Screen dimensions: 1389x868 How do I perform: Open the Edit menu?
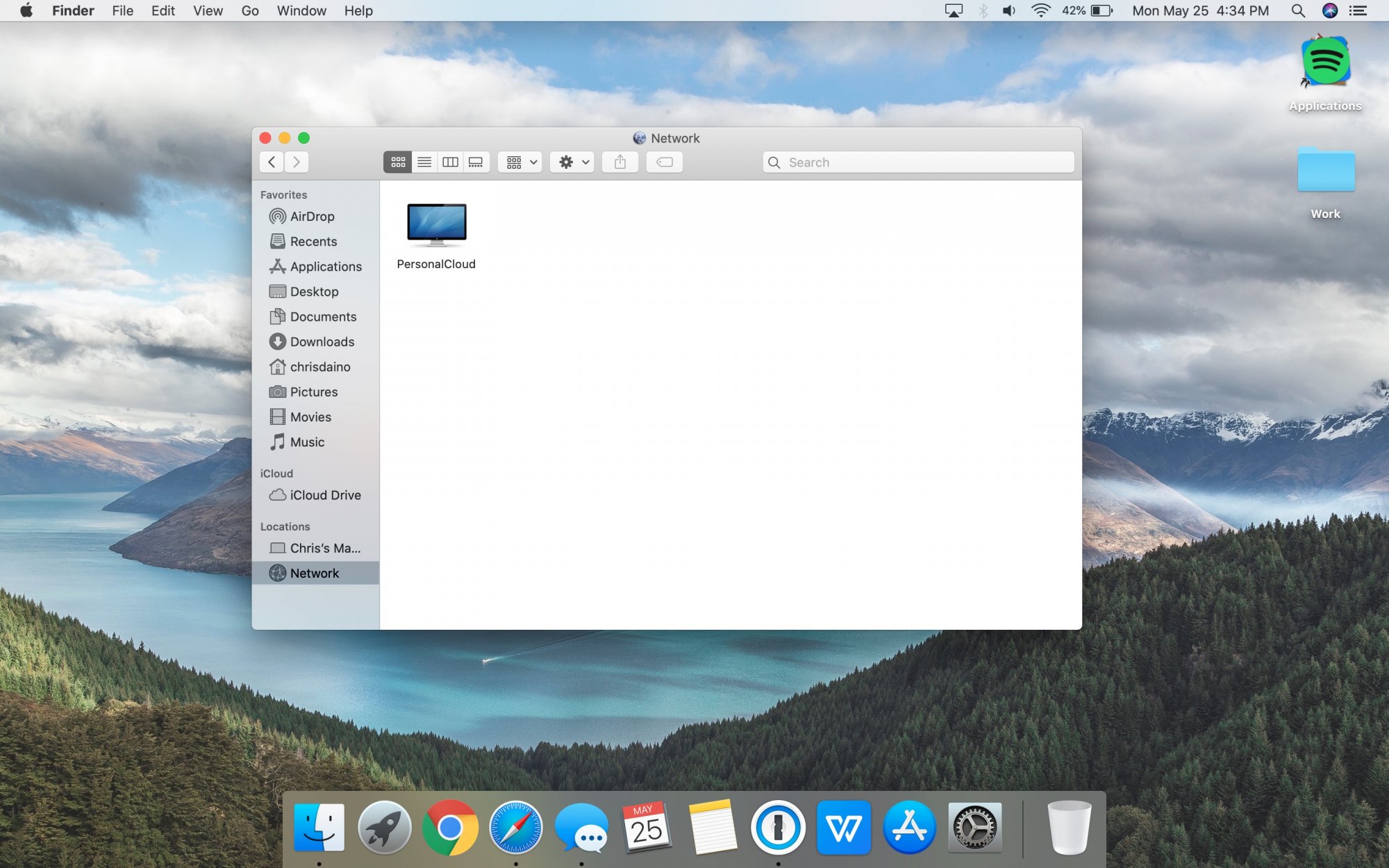(x=163, y=10)
